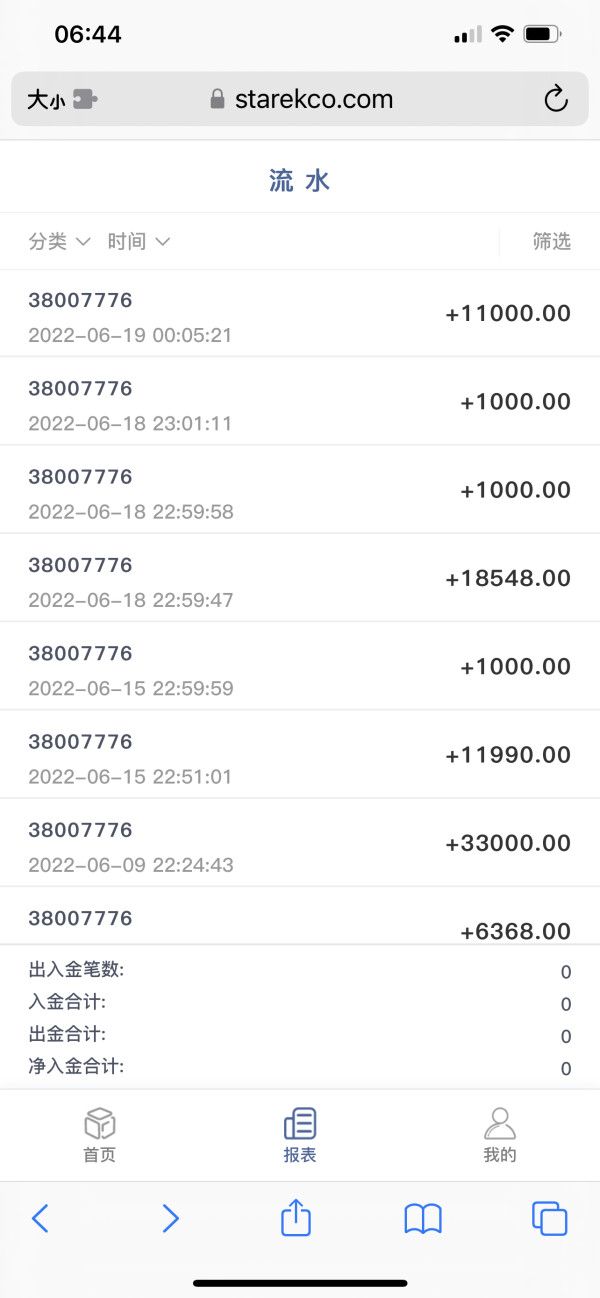Image resolution: width=600 pixels, height=1298 pixels.
Task: Open the +11000.00 transaction entry
Action: [300, 314]
